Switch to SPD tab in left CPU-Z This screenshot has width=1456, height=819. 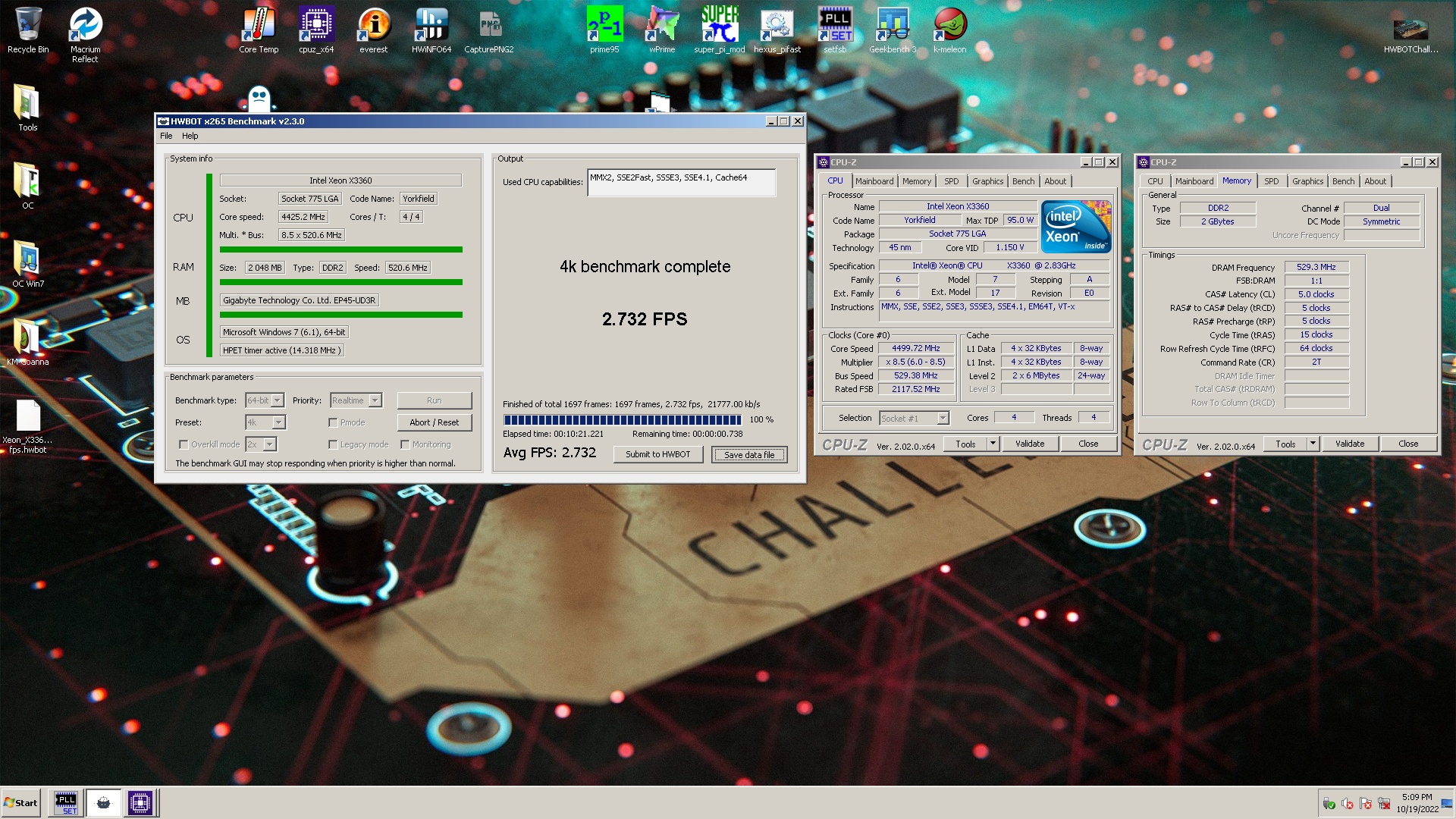[x=951, y=181]
